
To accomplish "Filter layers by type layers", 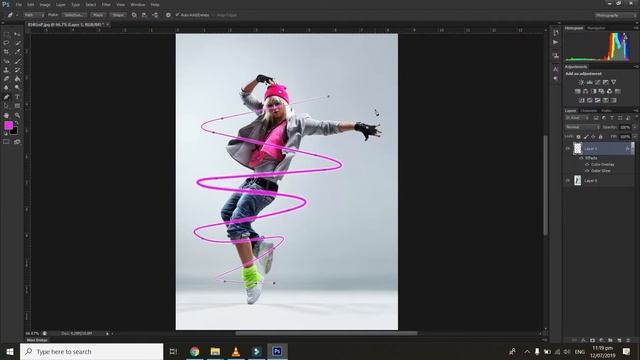I will point(612,118).
